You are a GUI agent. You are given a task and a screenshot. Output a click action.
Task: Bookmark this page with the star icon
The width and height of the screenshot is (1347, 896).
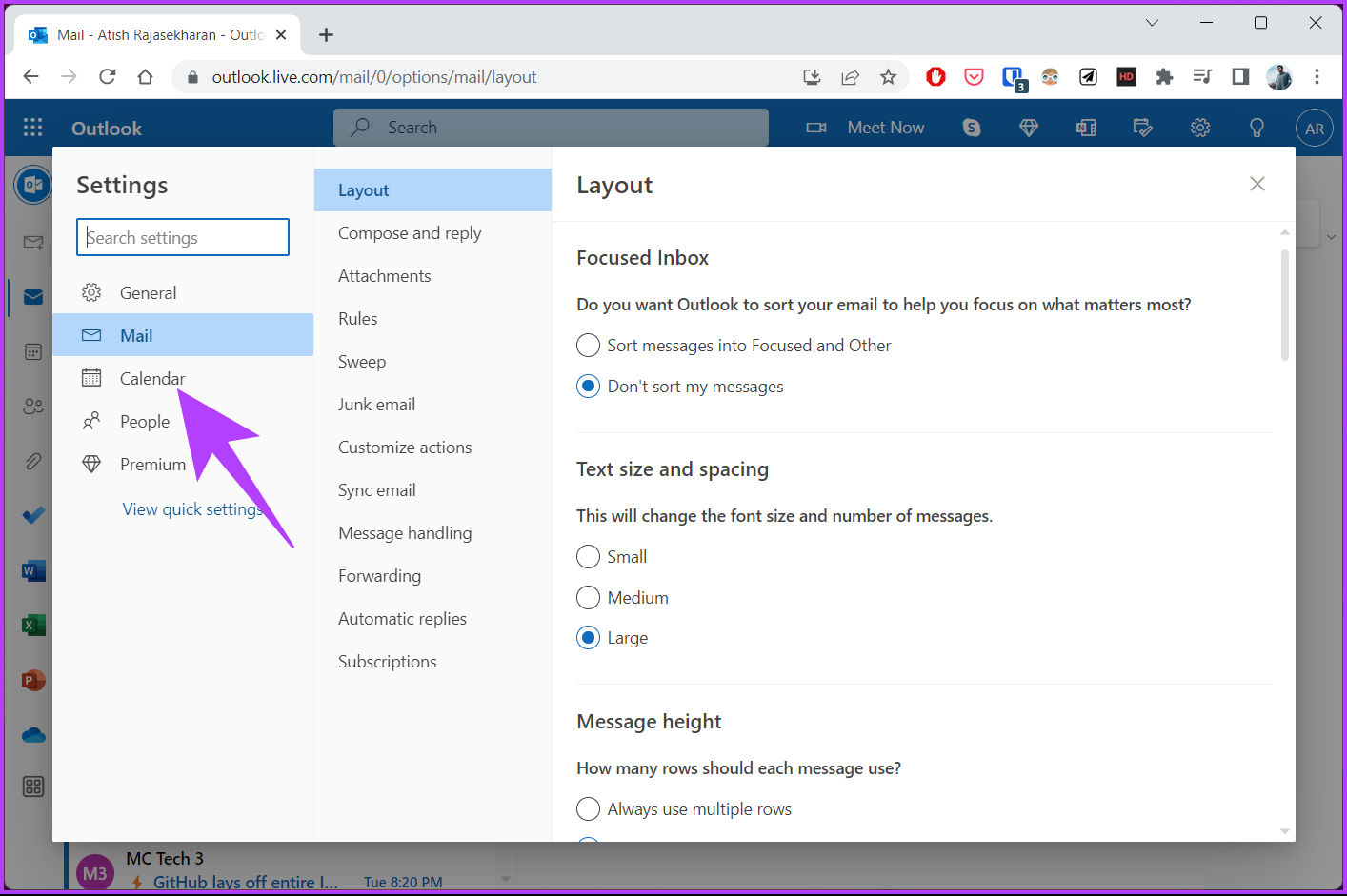[888, 77]
